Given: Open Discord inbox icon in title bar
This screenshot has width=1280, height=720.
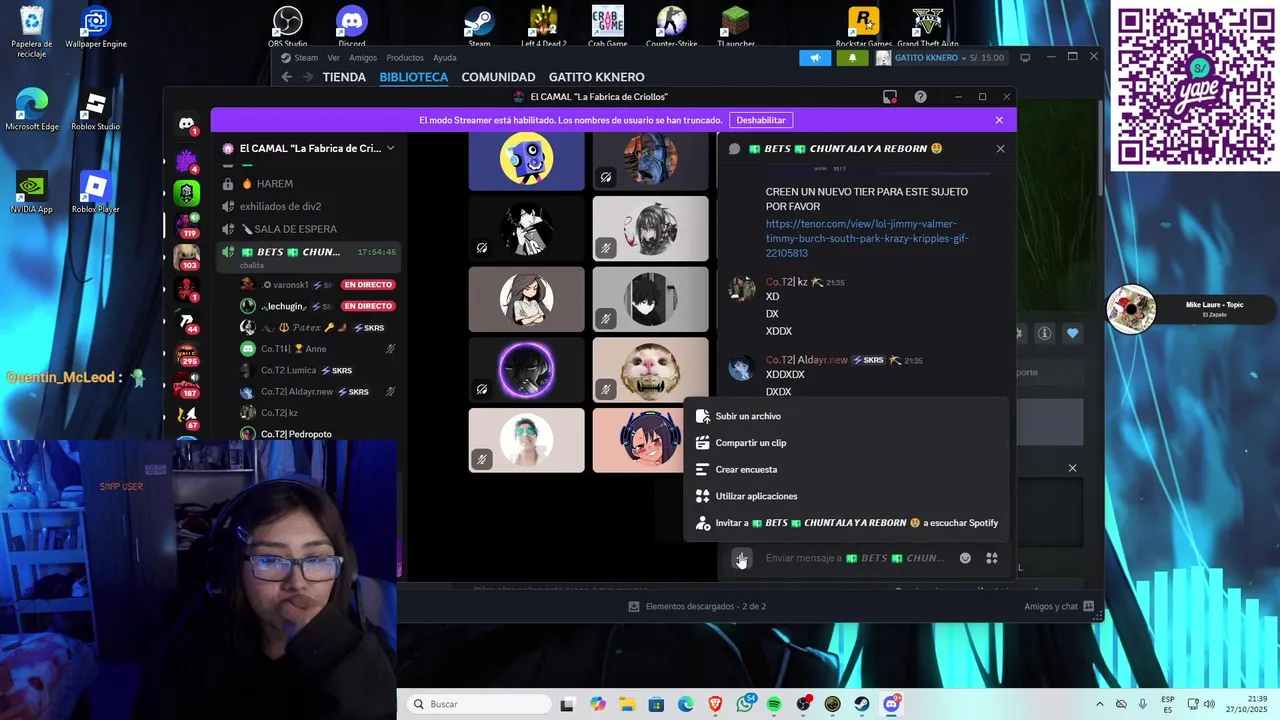Looking at the screenshot, I should click(x=890, y=97).
